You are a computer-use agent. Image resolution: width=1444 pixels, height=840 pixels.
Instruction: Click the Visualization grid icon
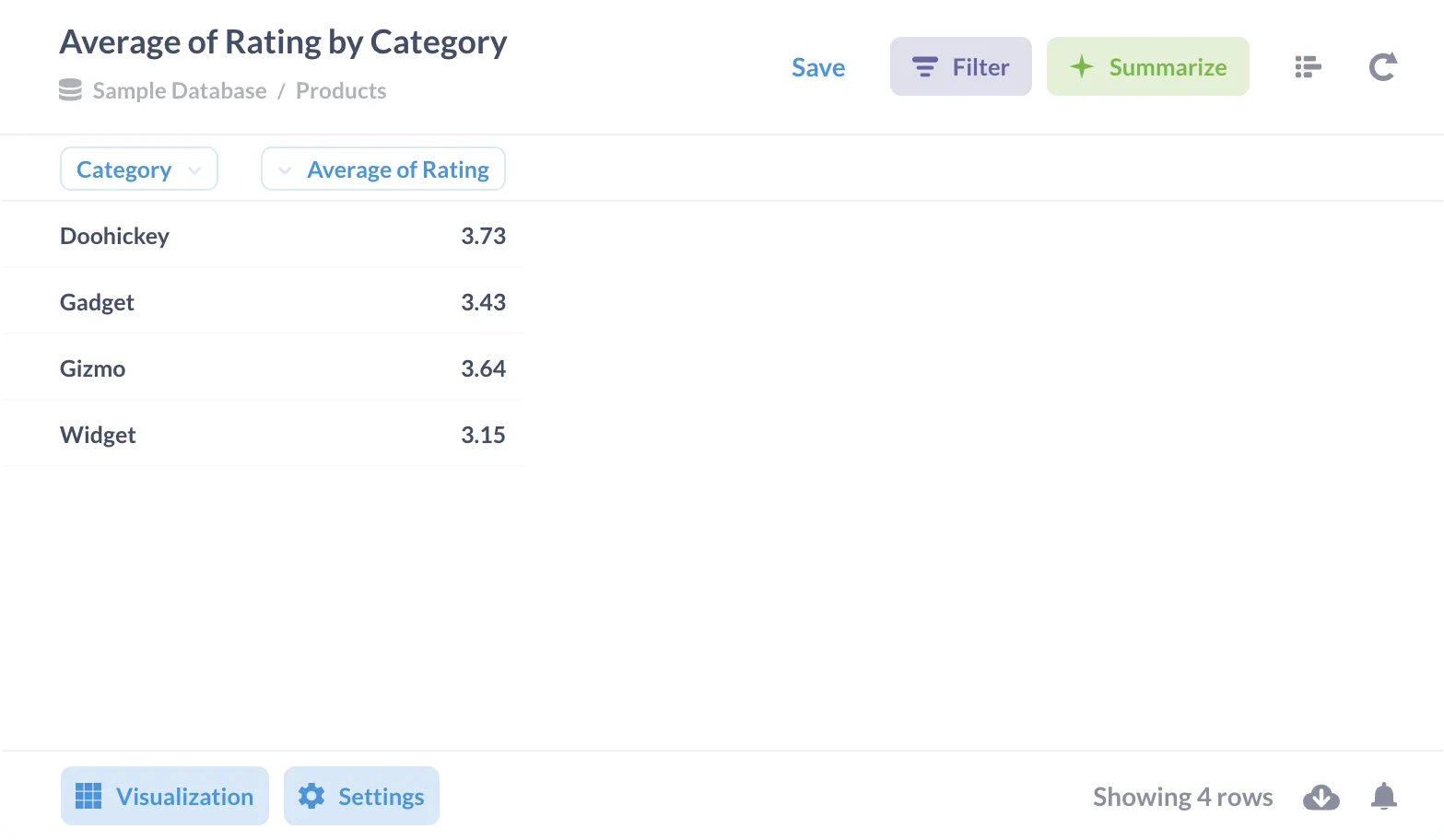(88, 796)
